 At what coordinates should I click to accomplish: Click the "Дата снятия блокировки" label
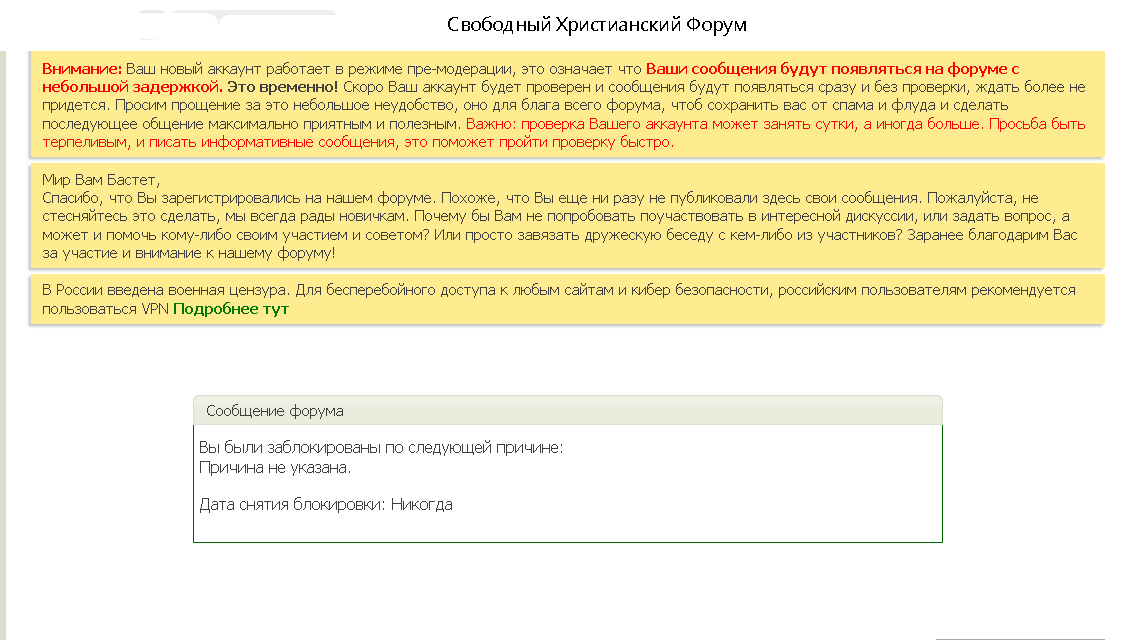292,505
